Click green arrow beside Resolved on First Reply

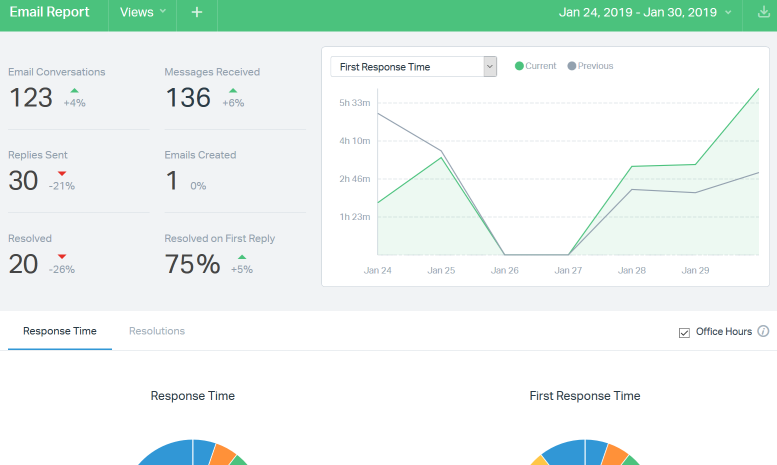pos(241,257)
